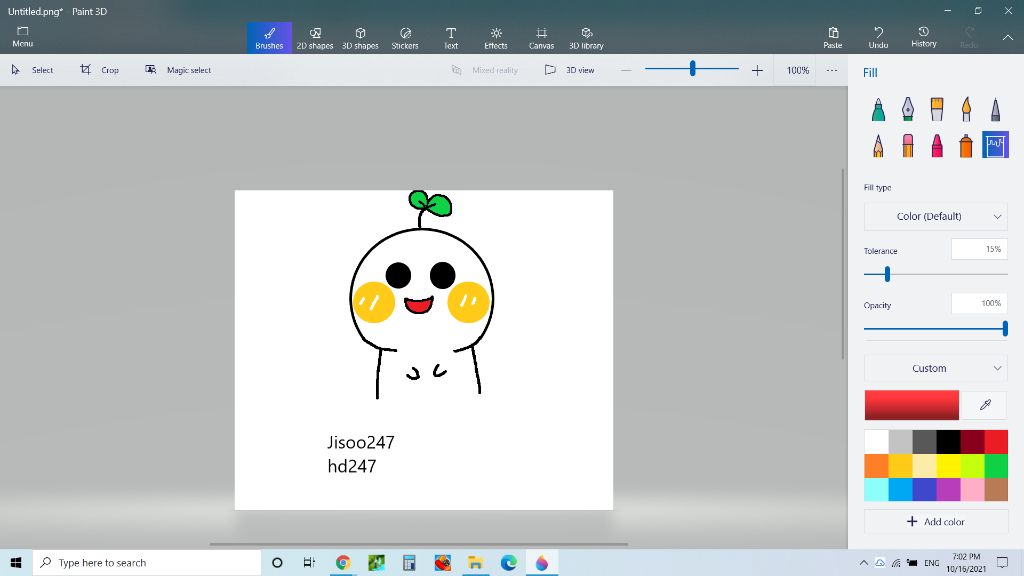Click the current red color preview
The height and width of the screenshot is (576, 1024).
[x=912, y=405]
